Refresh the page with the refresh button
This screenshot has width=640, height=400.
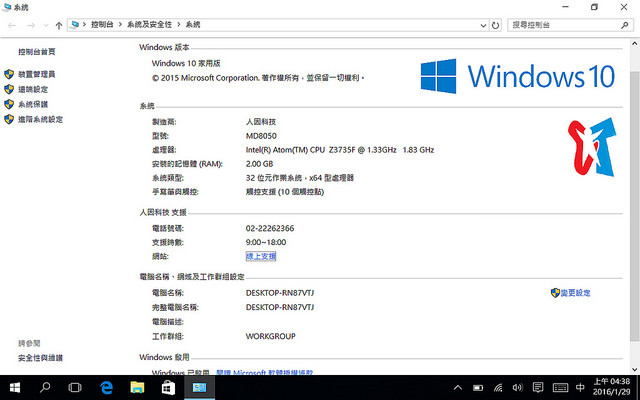(x=495, y=25)
